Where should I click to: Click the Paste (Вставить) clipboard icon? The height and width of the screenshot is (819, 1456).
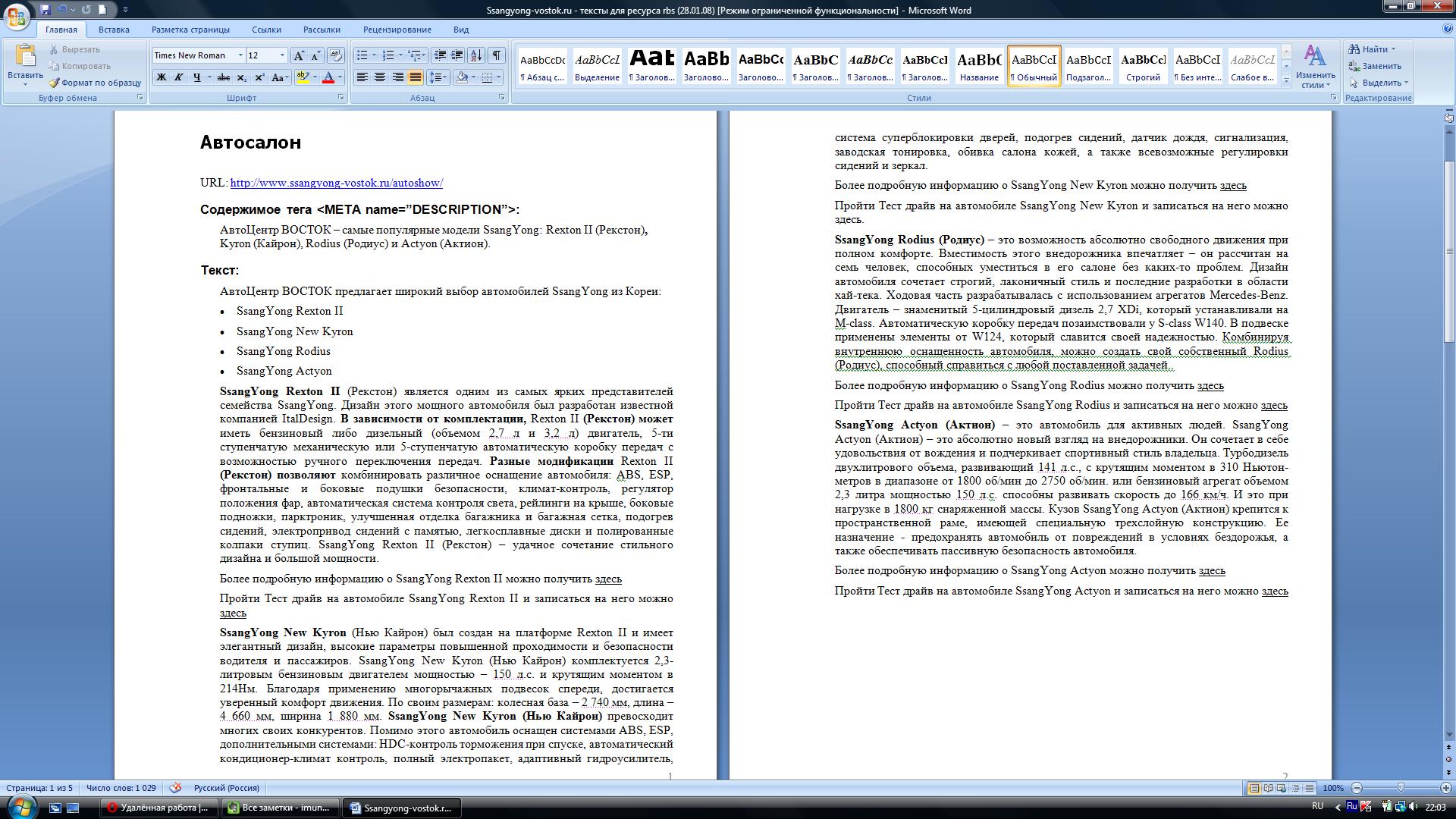pyautogui.click(x=25, y=57)
